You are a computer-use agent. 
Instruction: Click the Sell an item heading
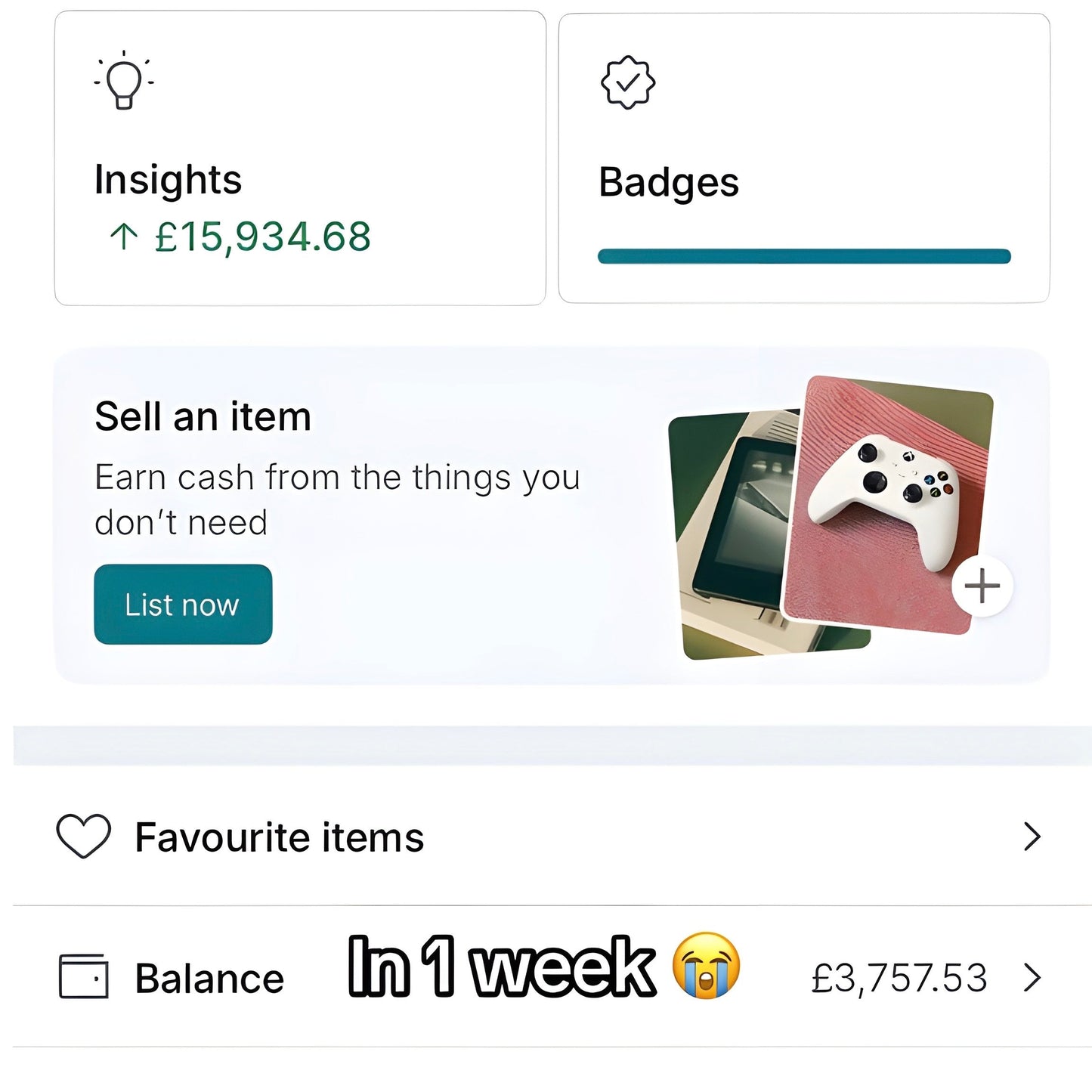203,416
